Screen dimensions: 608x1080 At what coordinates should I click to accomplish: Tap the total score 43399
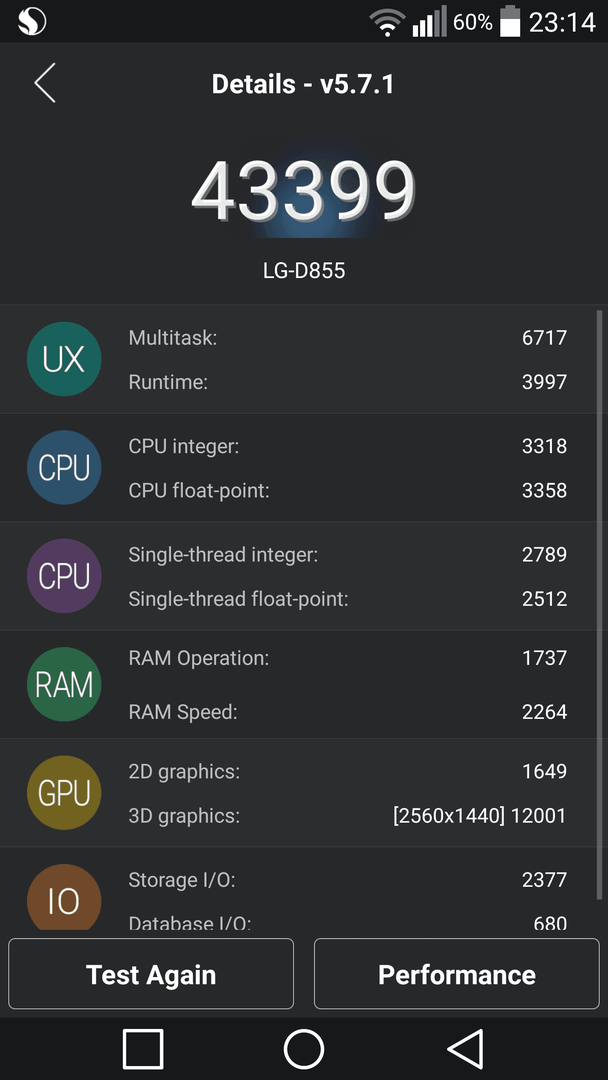(x=304, y=191)
